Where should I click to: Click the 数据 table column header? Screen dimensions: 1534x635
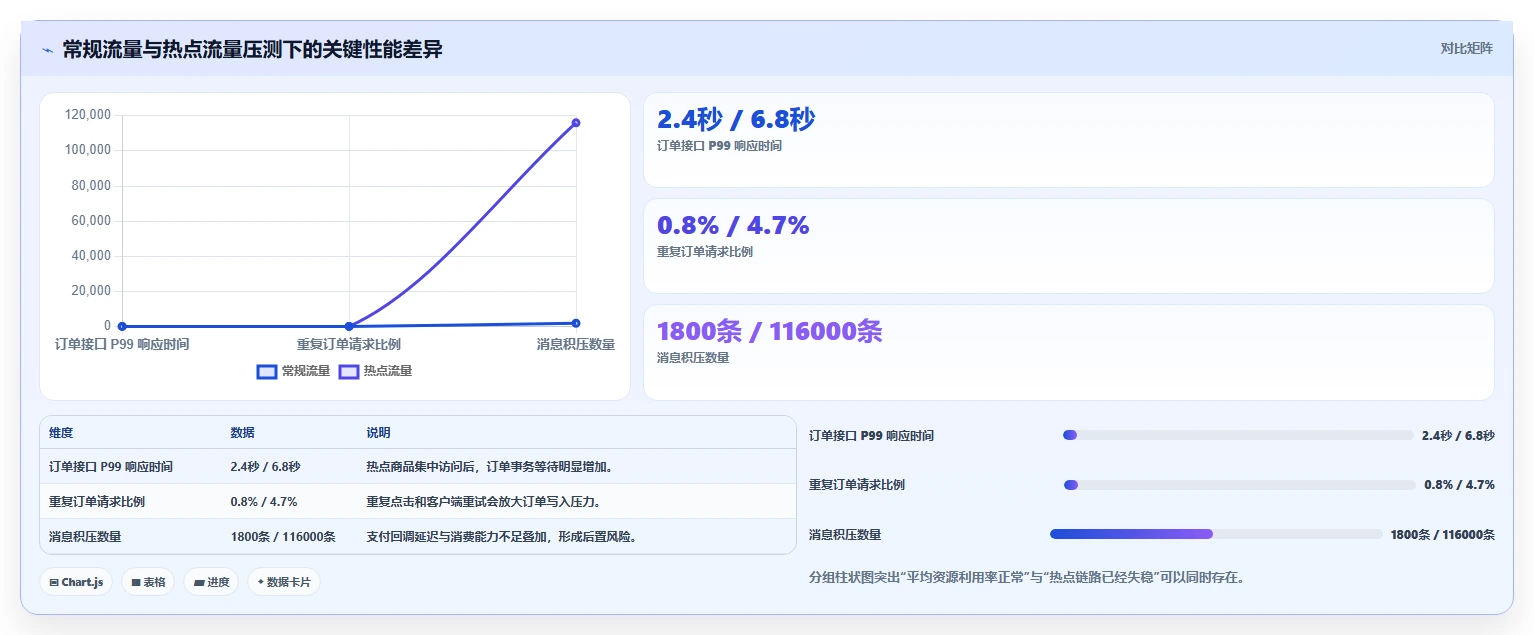243,433
